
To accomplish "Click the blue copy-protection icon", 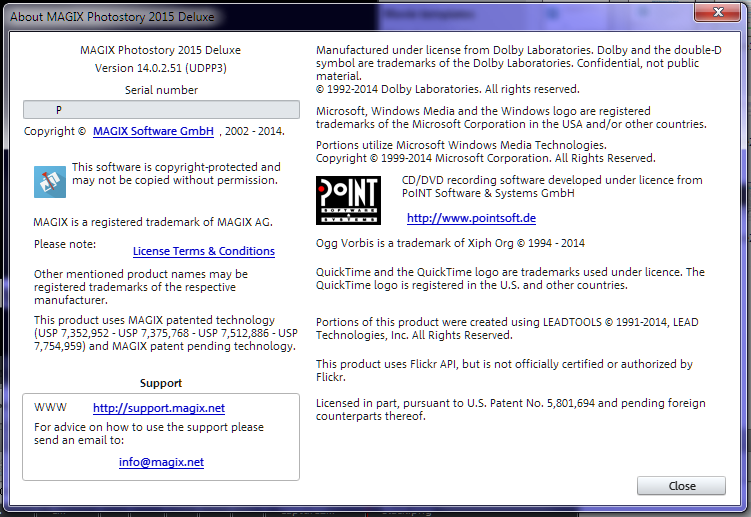I will (x=50, y=182).
